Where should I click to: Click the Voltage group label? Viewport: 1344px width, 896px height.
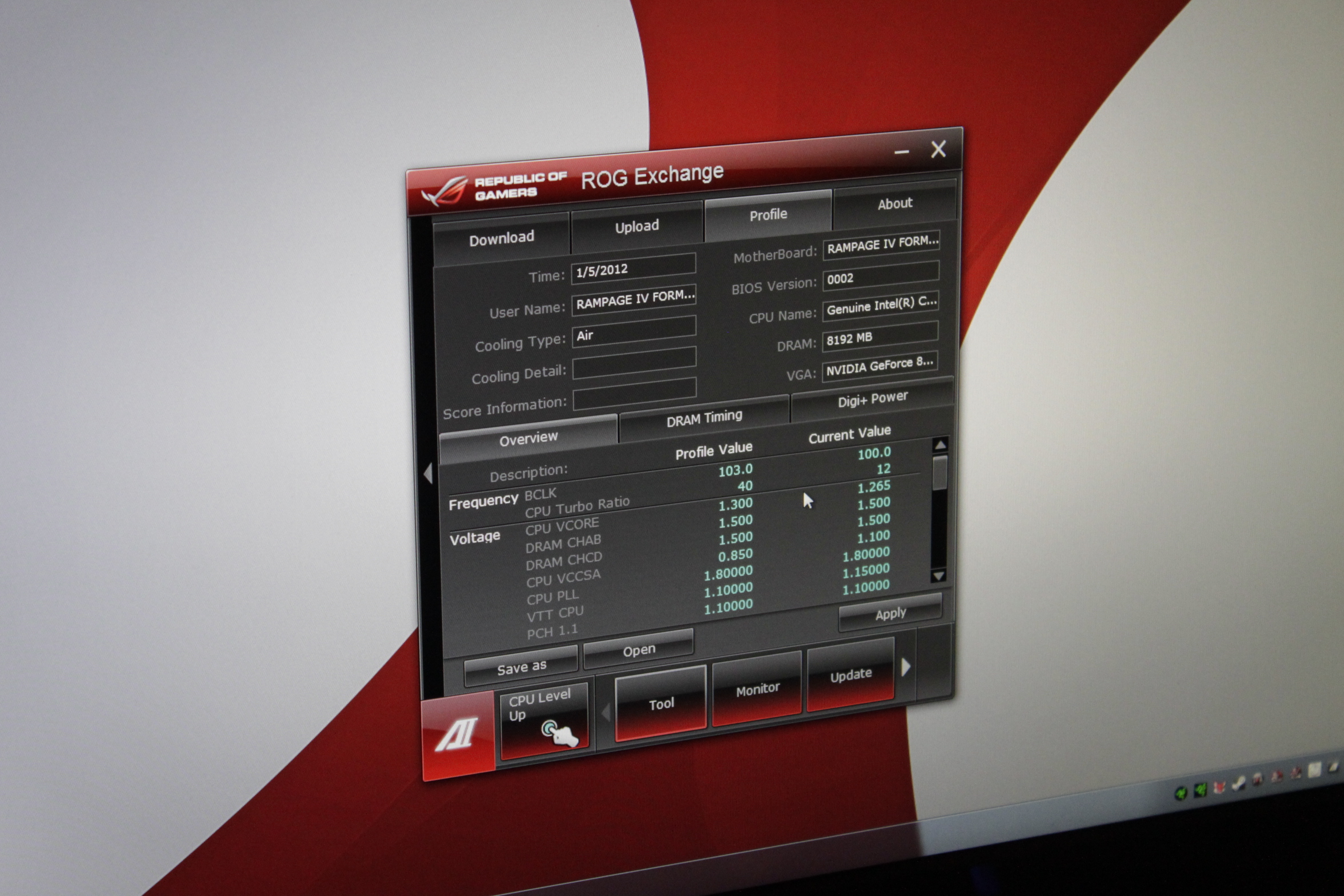point(474,538)
